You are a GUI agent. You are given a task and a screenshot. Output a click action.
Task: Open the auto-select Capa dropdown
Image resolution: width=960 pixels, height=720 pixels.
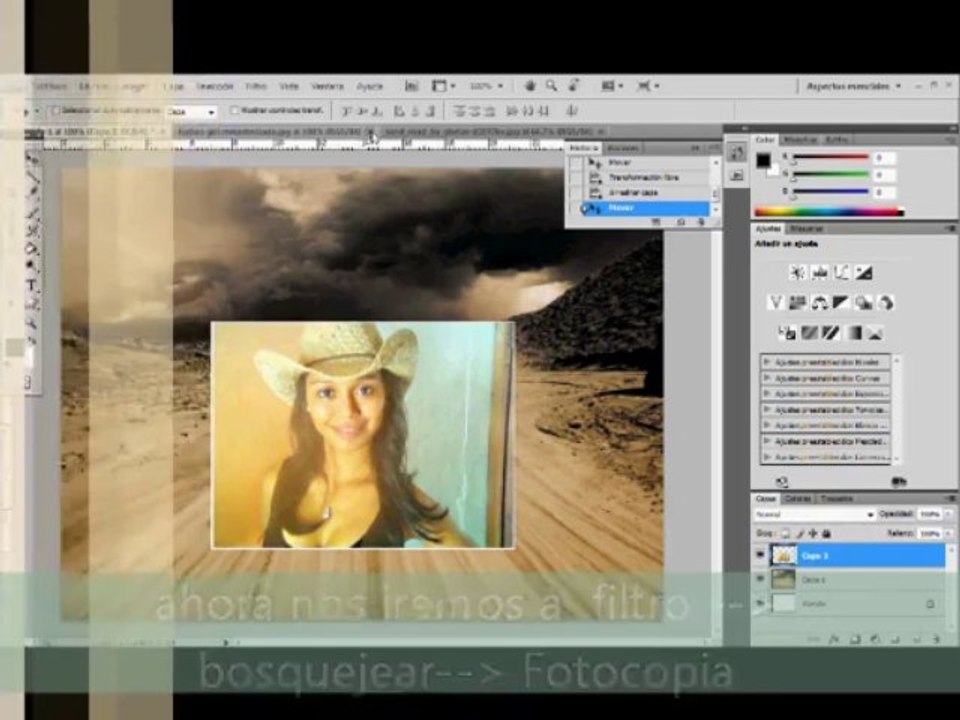pos(192,111)
